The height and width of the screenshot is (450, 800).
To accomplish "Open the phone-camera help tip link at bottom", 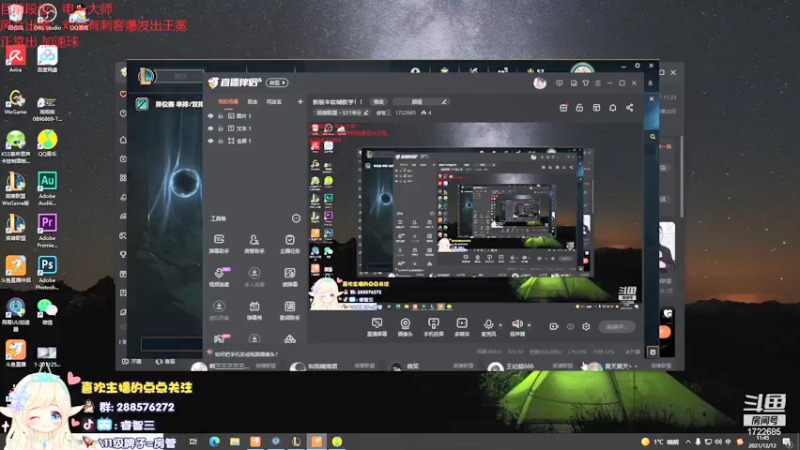I will (x=246, y=354).
